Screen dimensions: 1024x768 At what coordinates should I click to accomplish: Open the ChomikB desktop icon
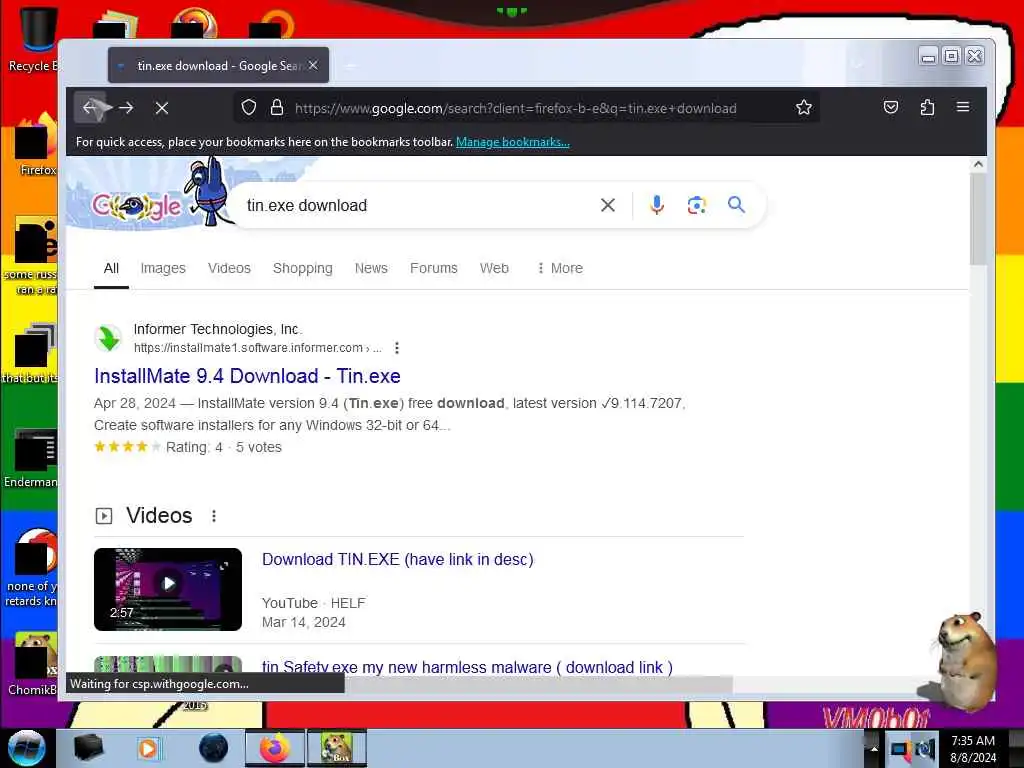tap(33, 663)
